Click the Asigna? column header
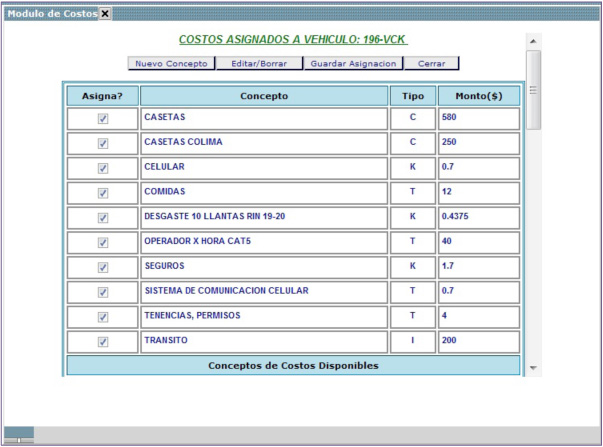The height and width of the screenshot is (447, 603). (102, 96)
